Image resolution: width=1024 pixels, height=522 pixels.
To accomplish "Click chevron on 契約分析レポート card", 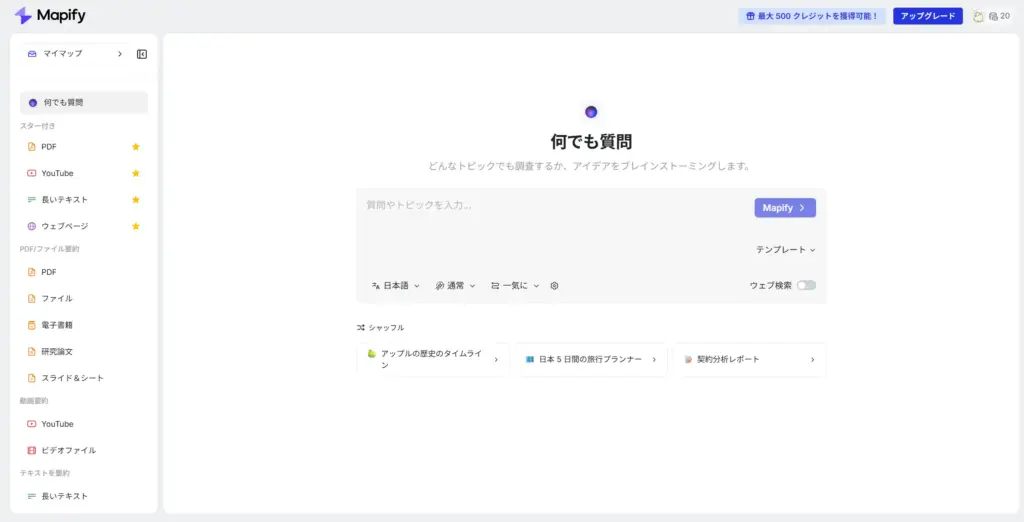I will coord(812,359).
